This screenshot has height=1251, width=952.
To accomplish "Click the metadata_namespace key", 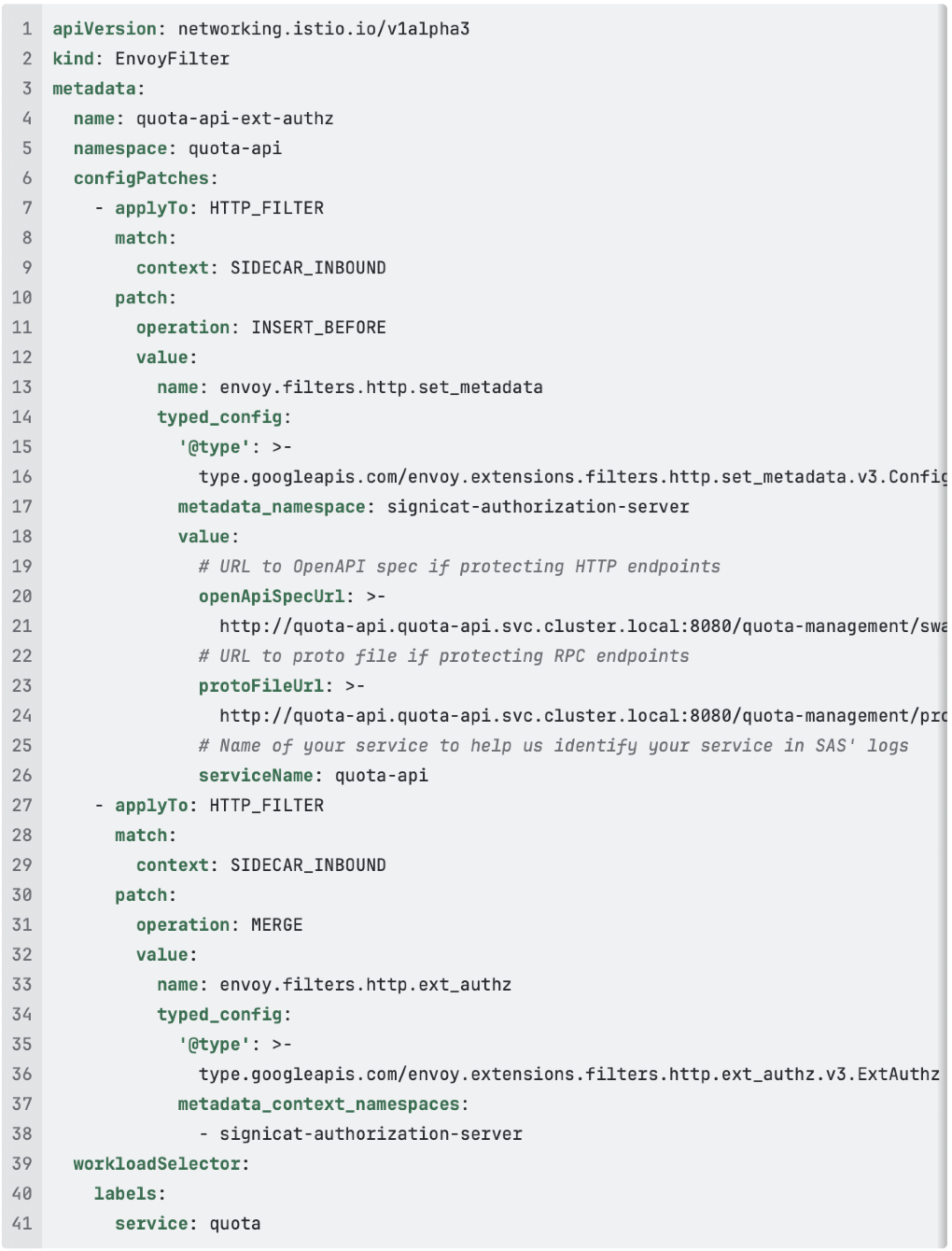I will (x=272, y=507).
